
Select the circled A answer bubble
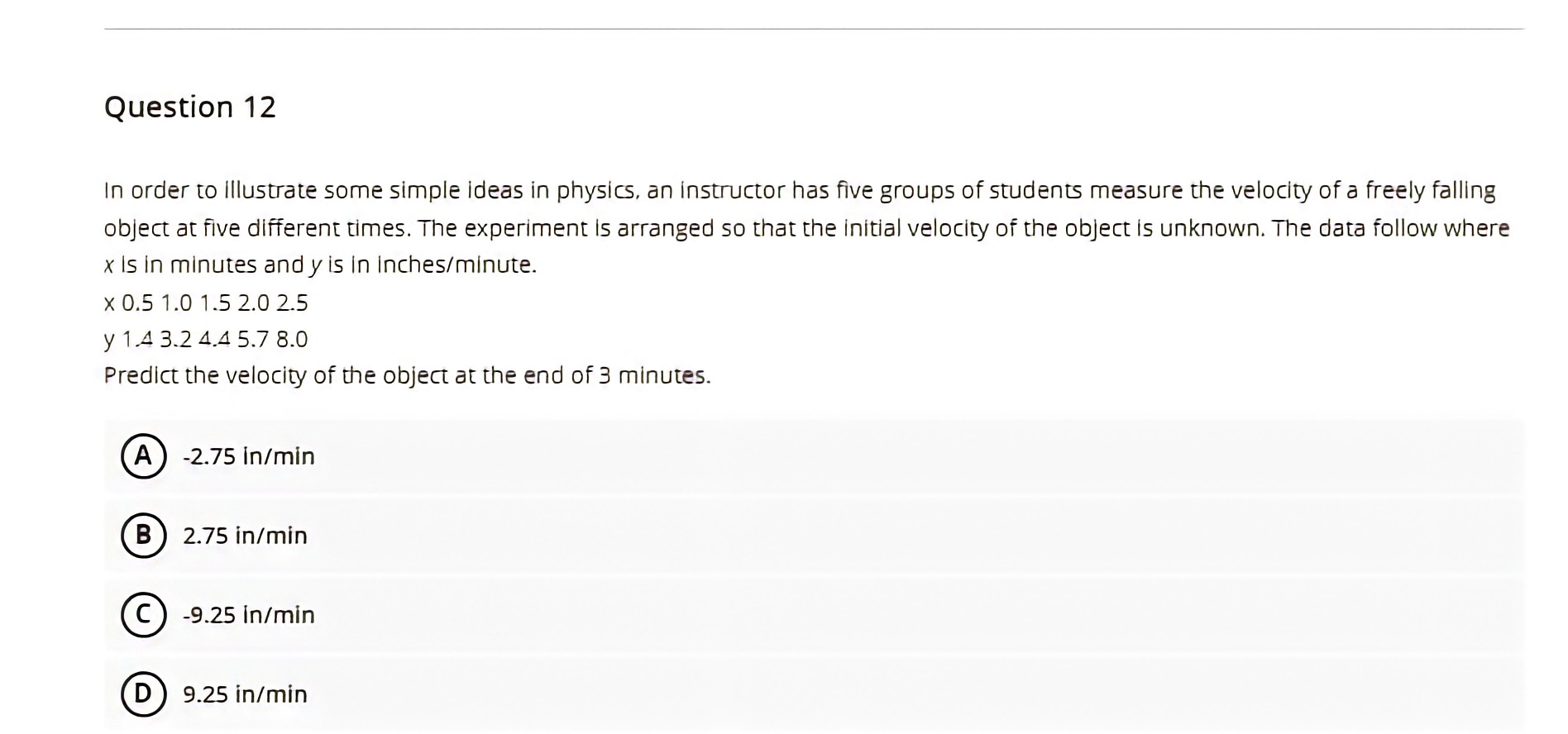tap(144, 455)
